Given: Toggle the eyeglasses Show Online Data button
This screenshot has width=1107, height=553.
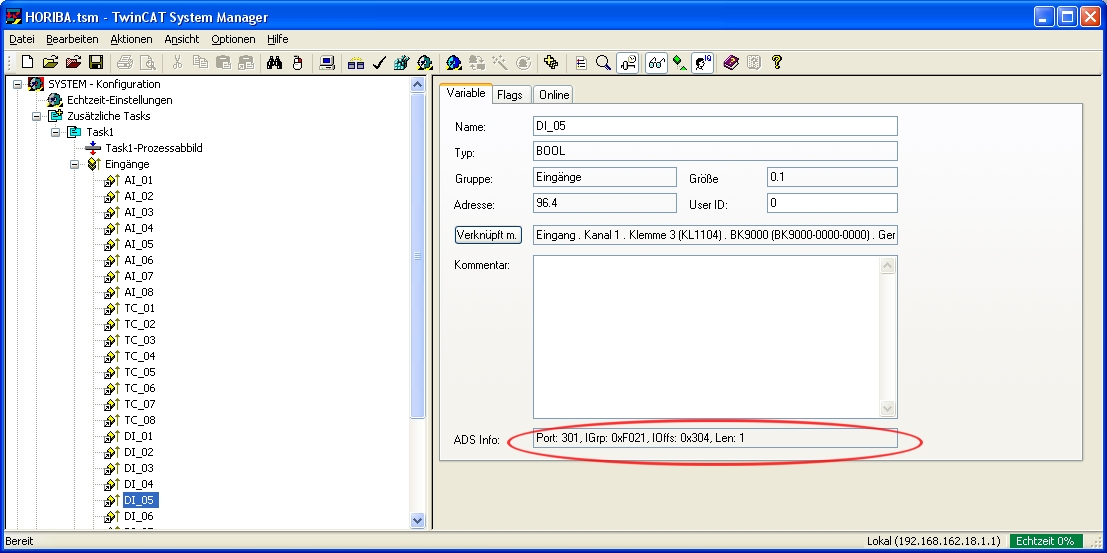Looking at the screenshot, I should pos(657,63).
